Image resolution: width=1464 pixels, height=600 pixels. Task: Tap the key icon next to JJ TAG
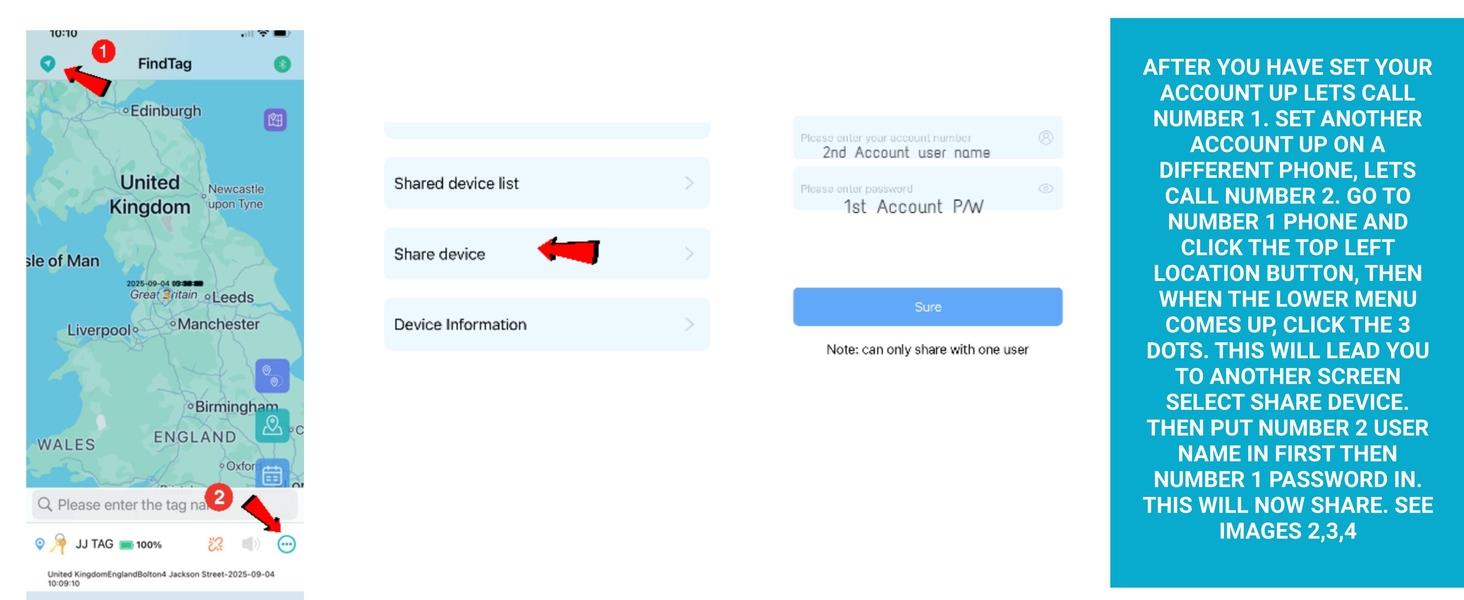point(59,544)
